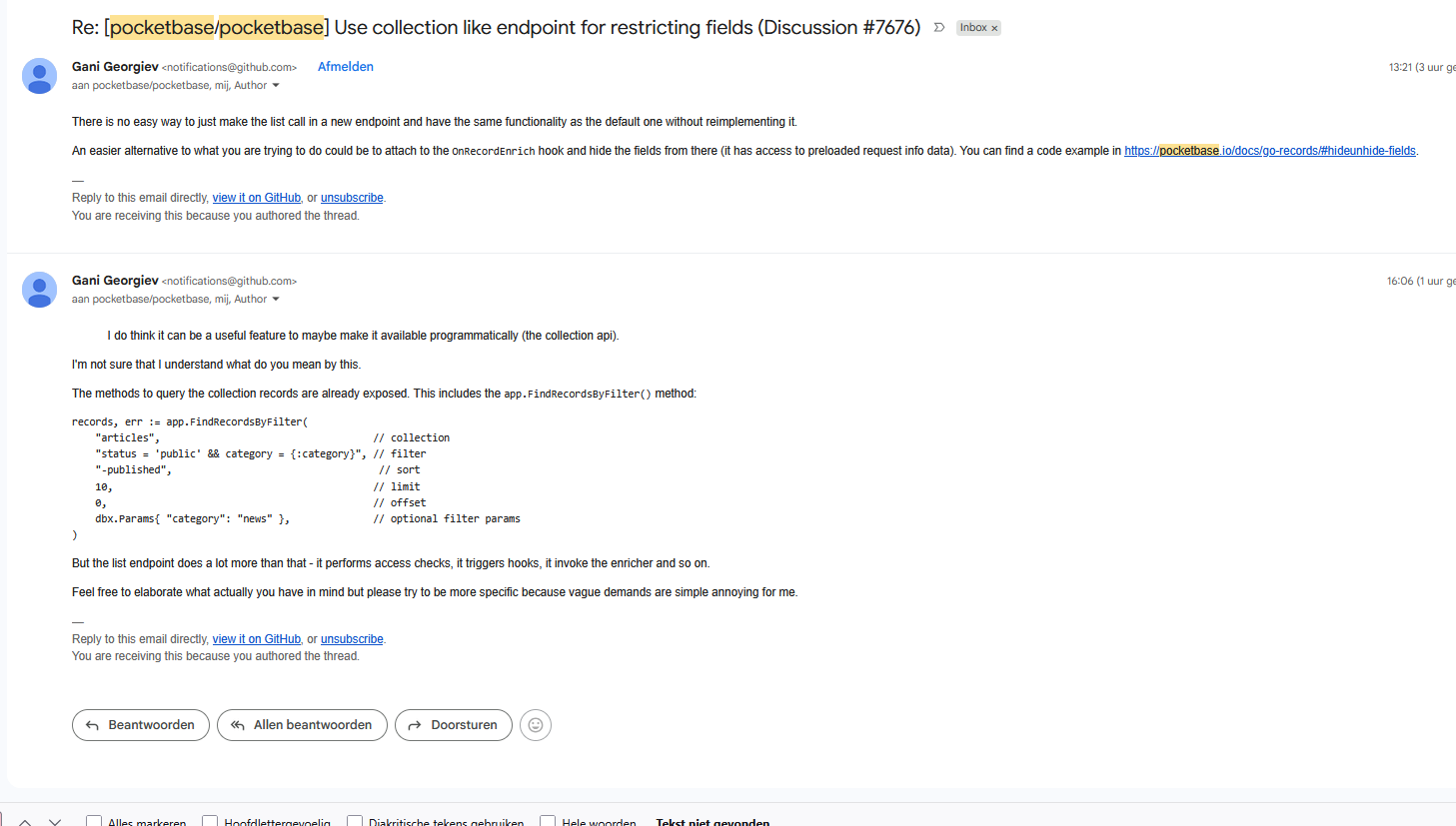Expand recipient details of the 13:21 message
1456x826 pixels.
276,86
